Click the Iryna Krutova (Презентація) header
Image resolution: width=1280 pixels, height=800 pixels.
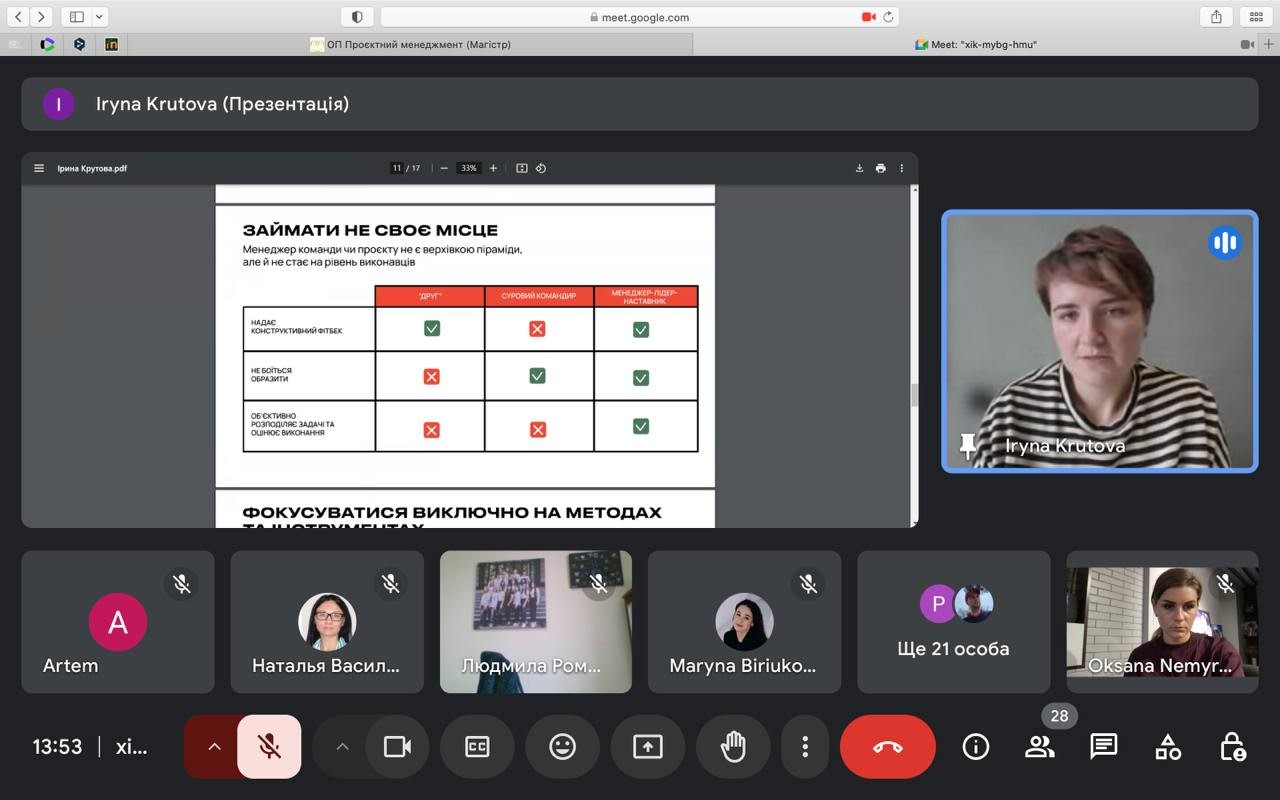(640, 104)
